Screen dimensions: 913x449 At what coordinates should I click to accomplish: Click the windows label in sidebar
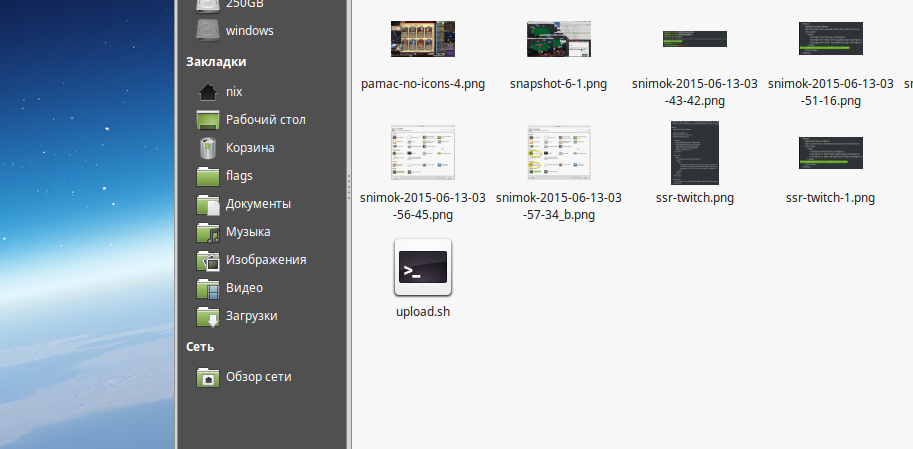coord(250,30)
